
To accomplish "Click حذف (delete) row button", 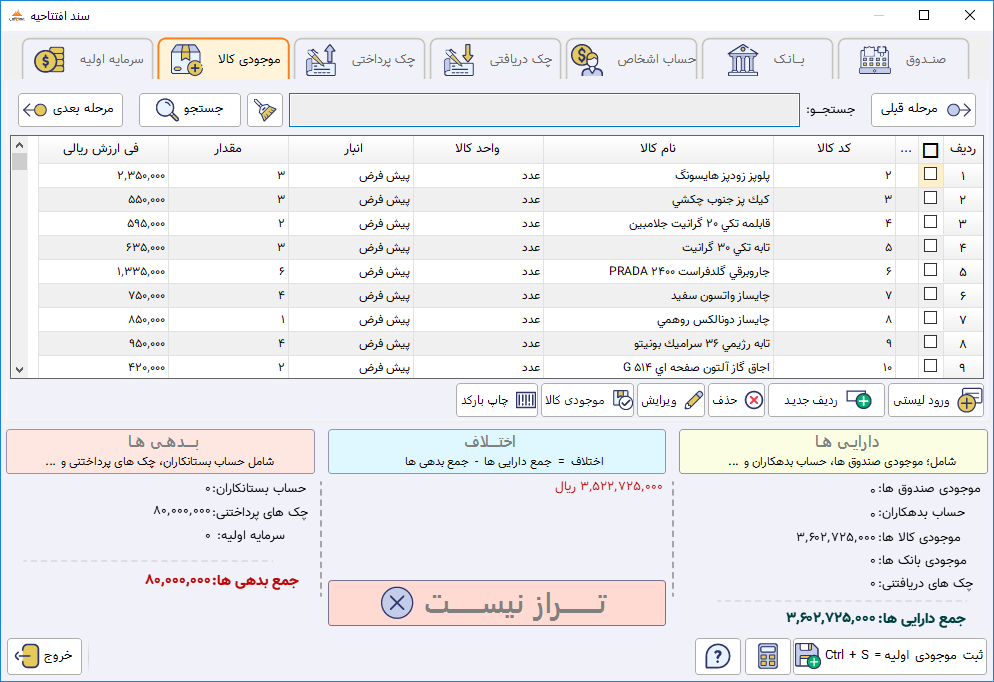I will pyautogui.click(x=737, y=400).
